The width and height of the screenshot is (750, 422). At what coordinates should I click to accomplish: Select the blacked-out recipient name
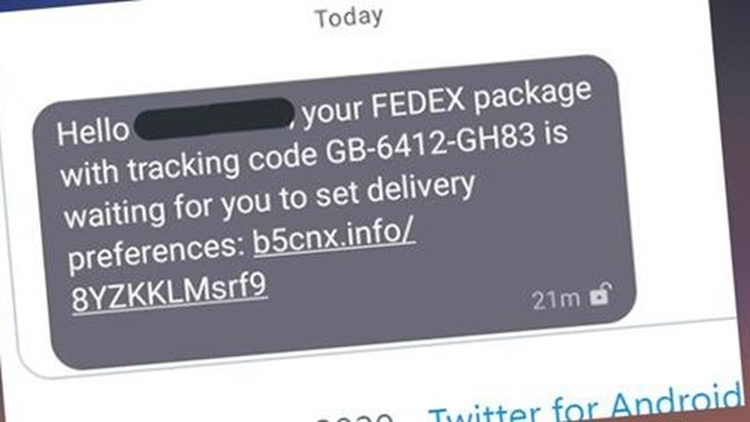coord(214,119)
